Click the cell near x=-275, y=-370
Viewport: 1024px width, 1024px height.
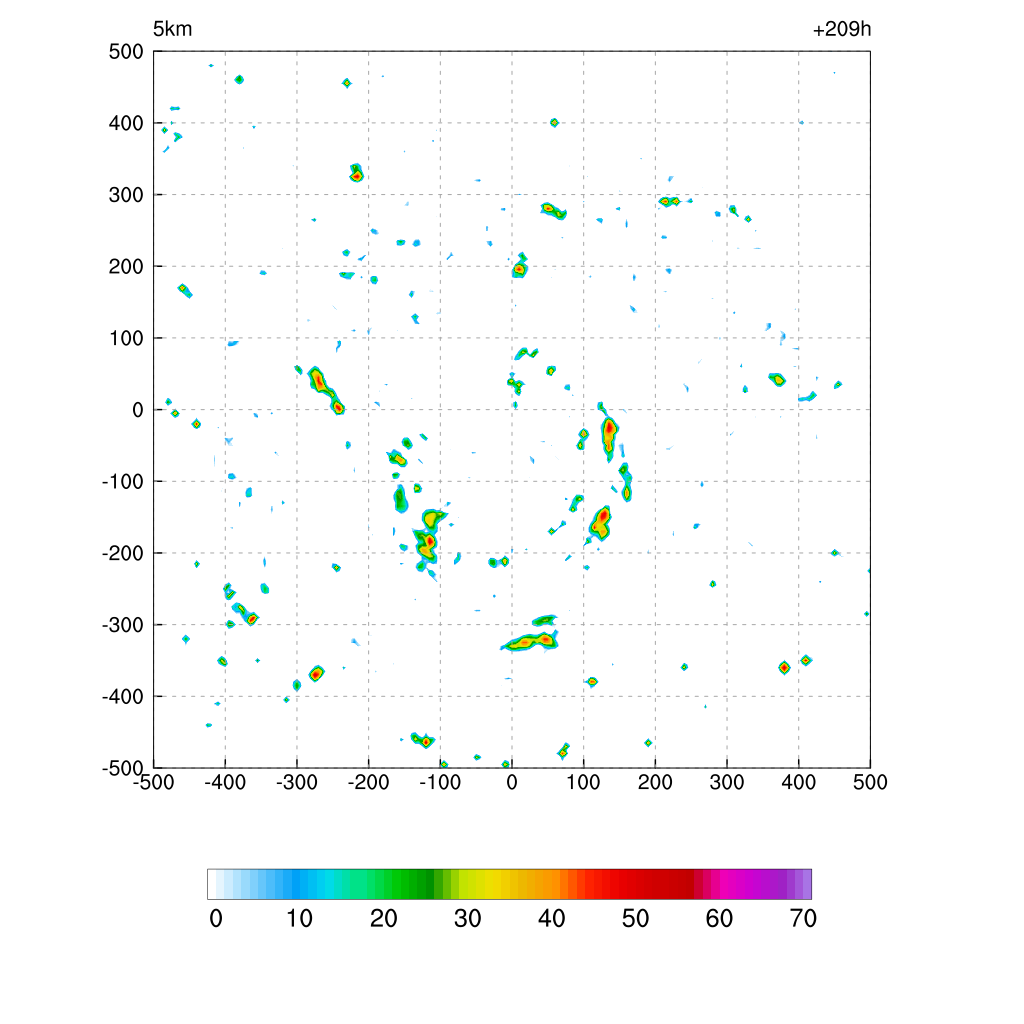[x=317, y=673]
